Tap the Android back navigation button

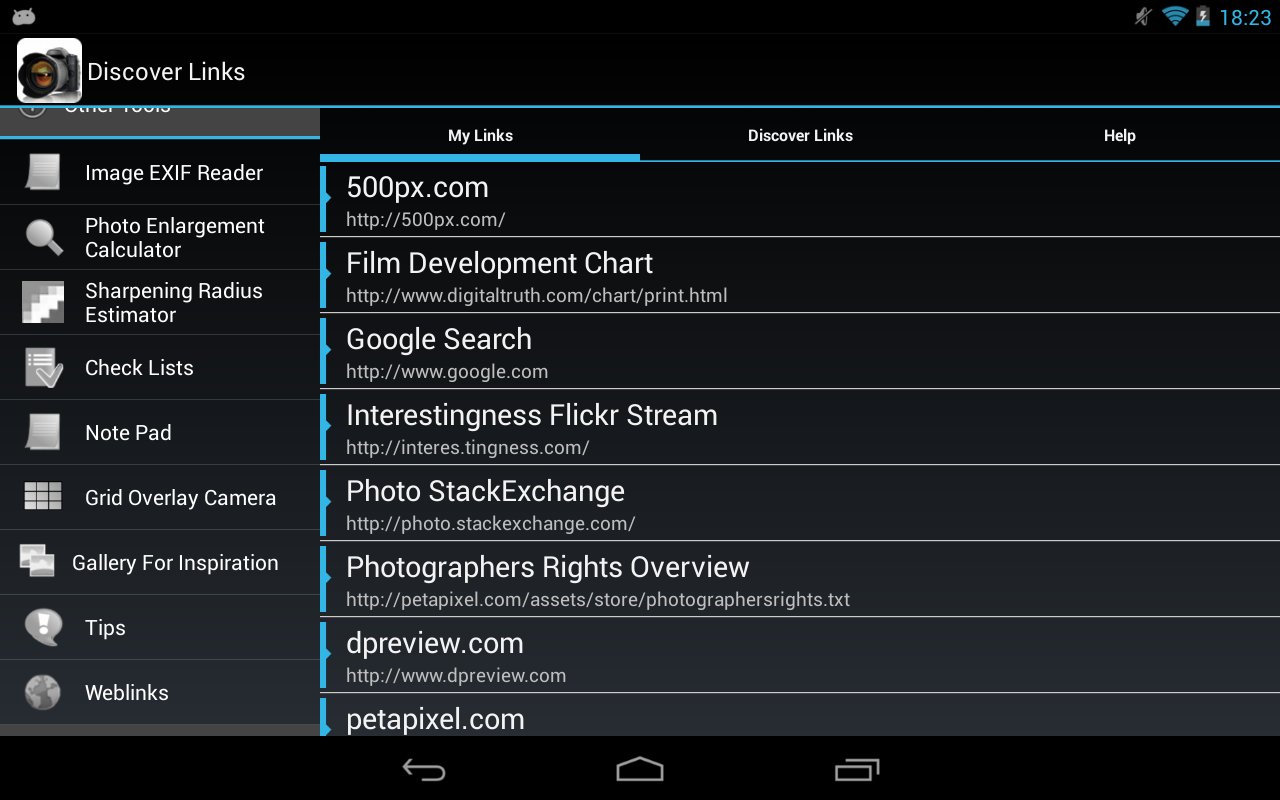pos(424,769)
